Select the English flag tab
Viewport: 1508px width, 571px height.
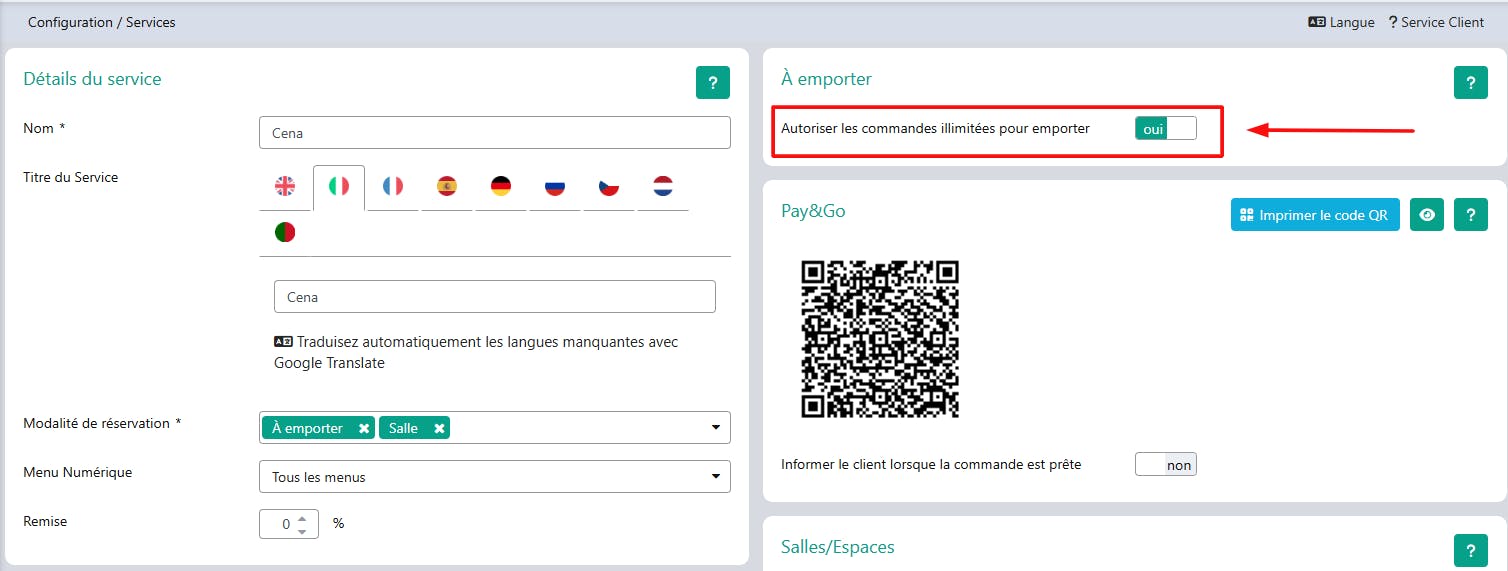tap(285, 186)
